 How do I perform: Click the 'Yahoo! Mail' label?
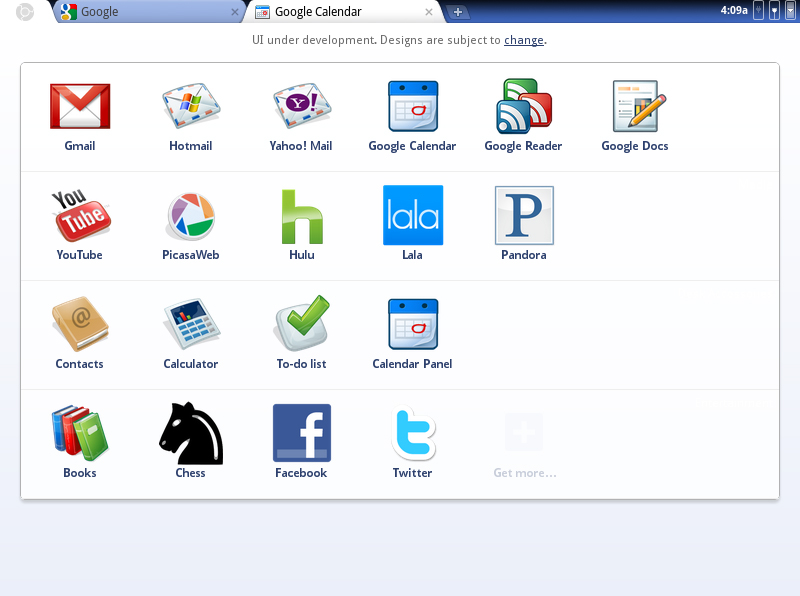pos(301,146)
